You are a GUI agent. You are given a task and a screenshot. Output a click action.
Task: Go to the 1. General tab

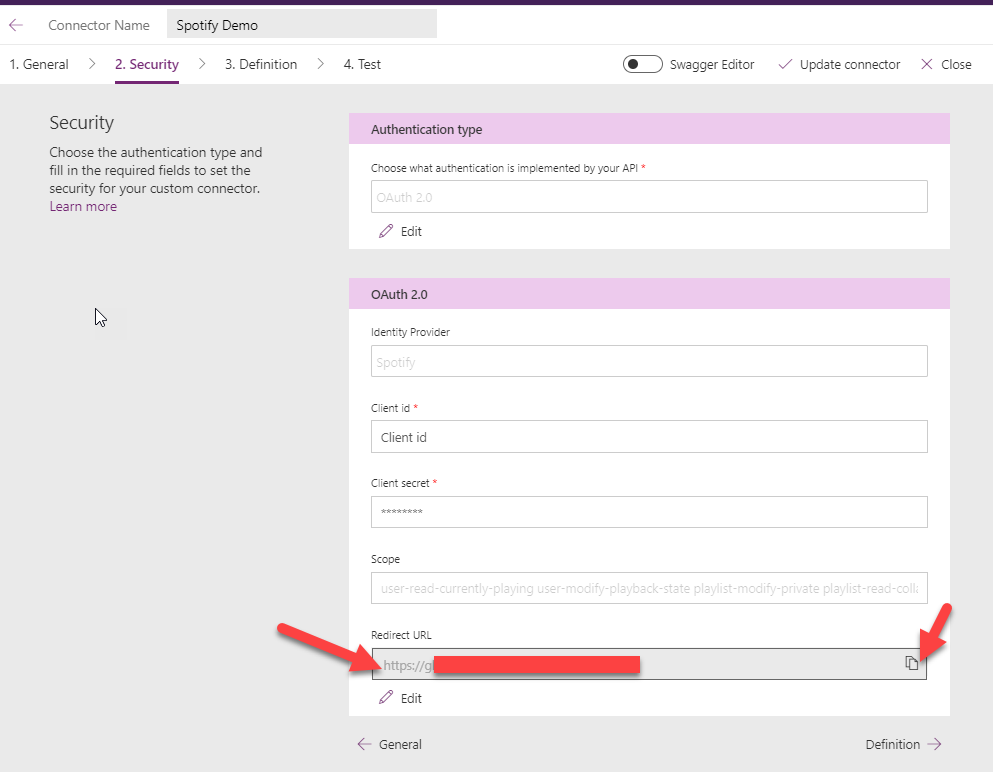pyautogui.click(x=39, y=64)
